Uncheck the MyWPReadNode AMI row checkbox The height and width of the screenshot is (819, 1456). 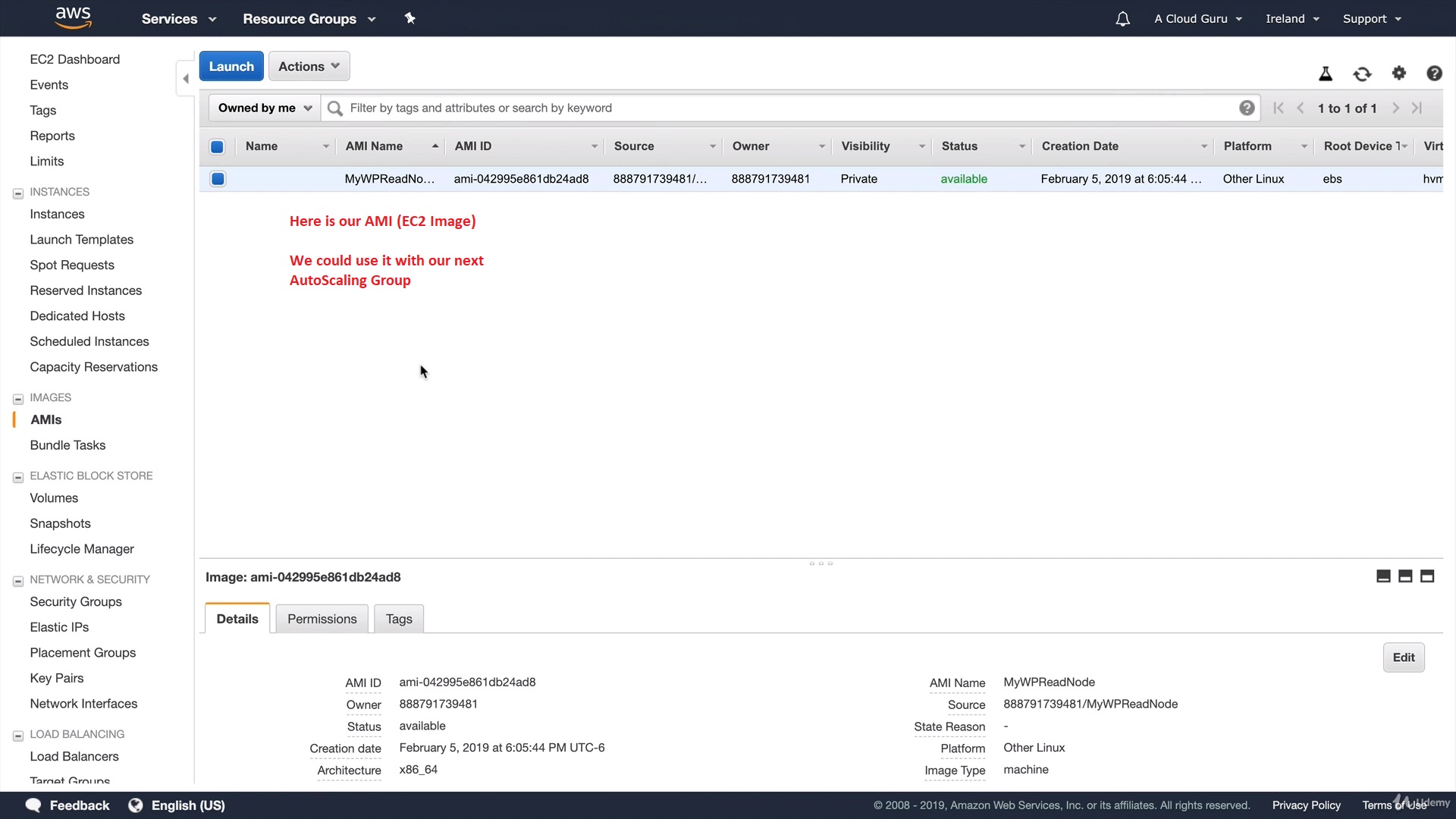pyautogui.click(x=218, y=179)
